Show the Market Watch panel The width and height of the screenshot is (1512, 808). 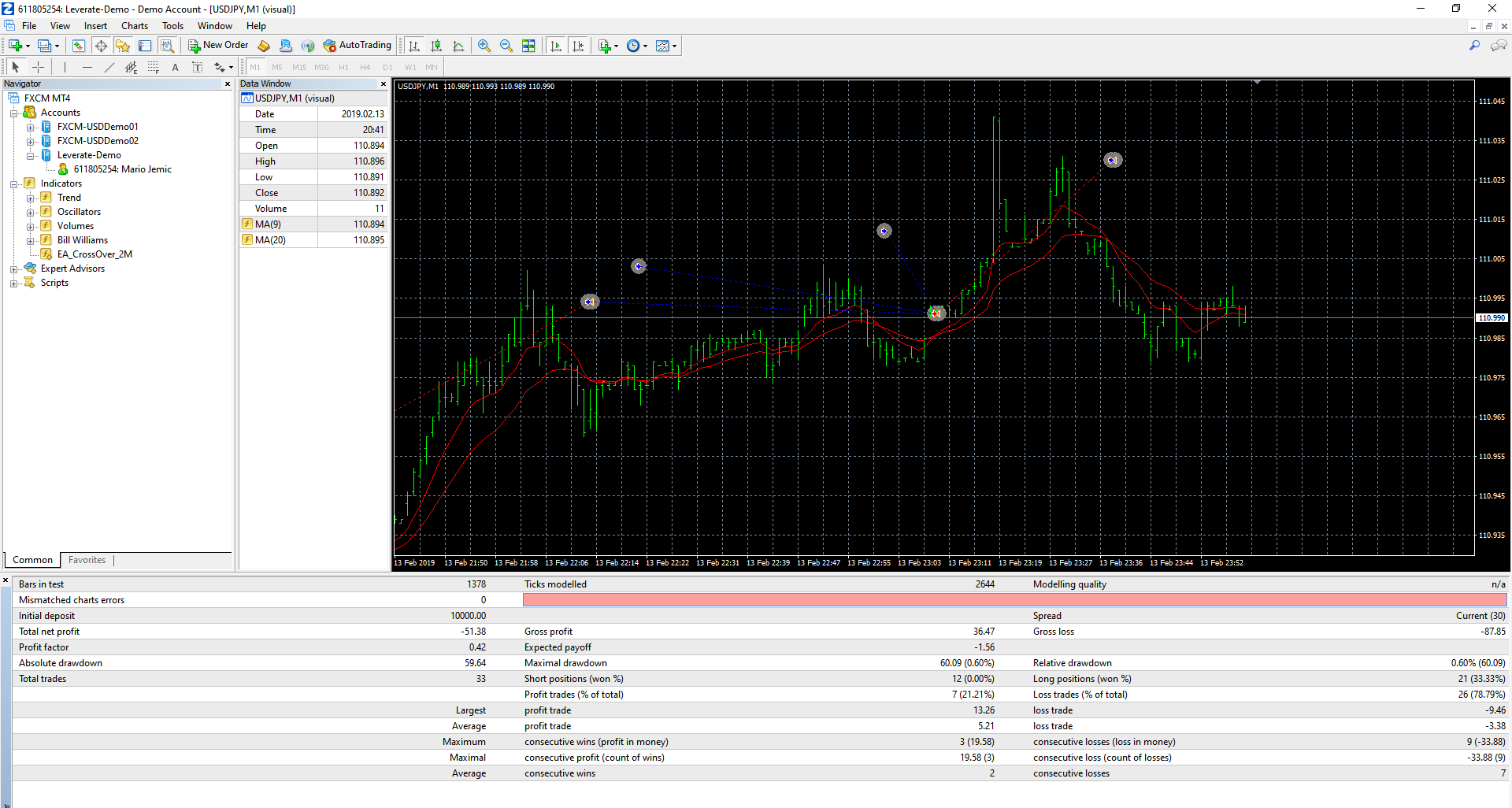(79, 46)
